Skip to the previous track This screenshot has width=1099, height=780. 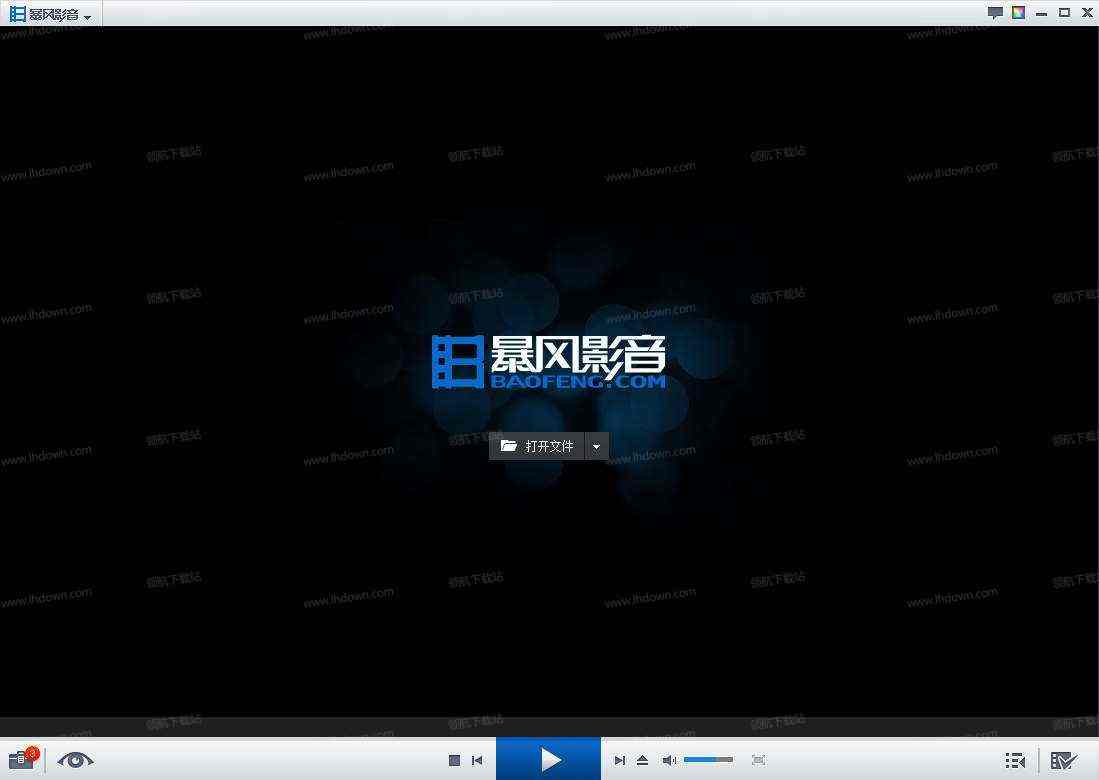(478, 761)
